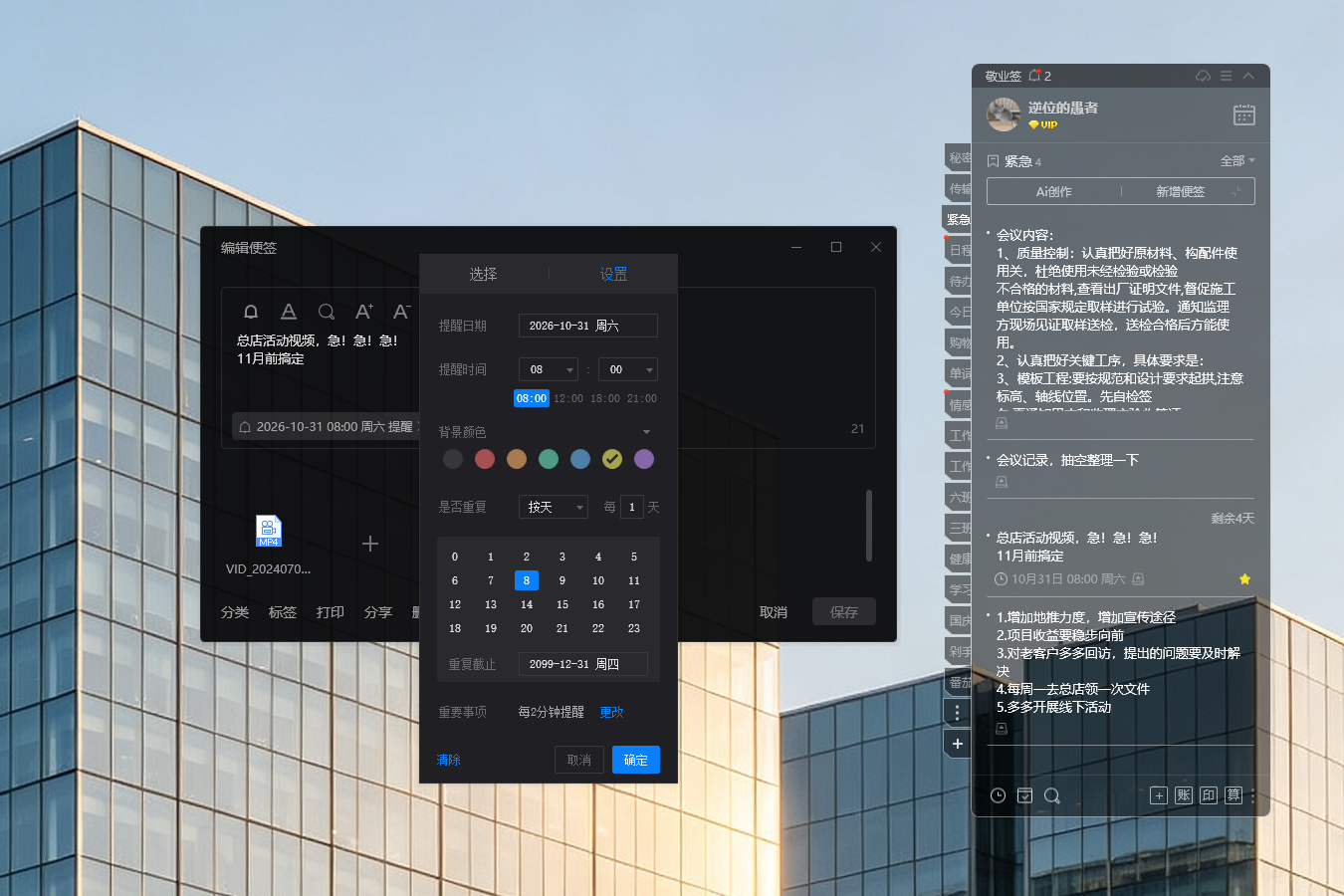Image resolution: width=1344 pixels, height=896 pixels.
Task: Switch to the 设置 tab
Action: tap(613, 274)
